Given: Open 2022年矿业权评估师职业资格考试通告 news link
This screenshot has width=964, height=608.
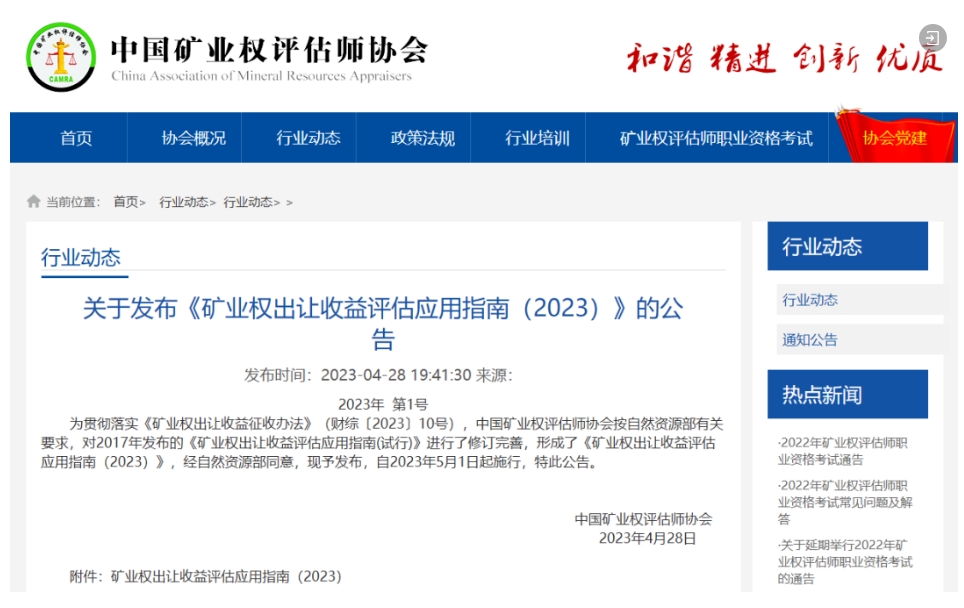Looking at the screenshot, I should pos(843,451).
